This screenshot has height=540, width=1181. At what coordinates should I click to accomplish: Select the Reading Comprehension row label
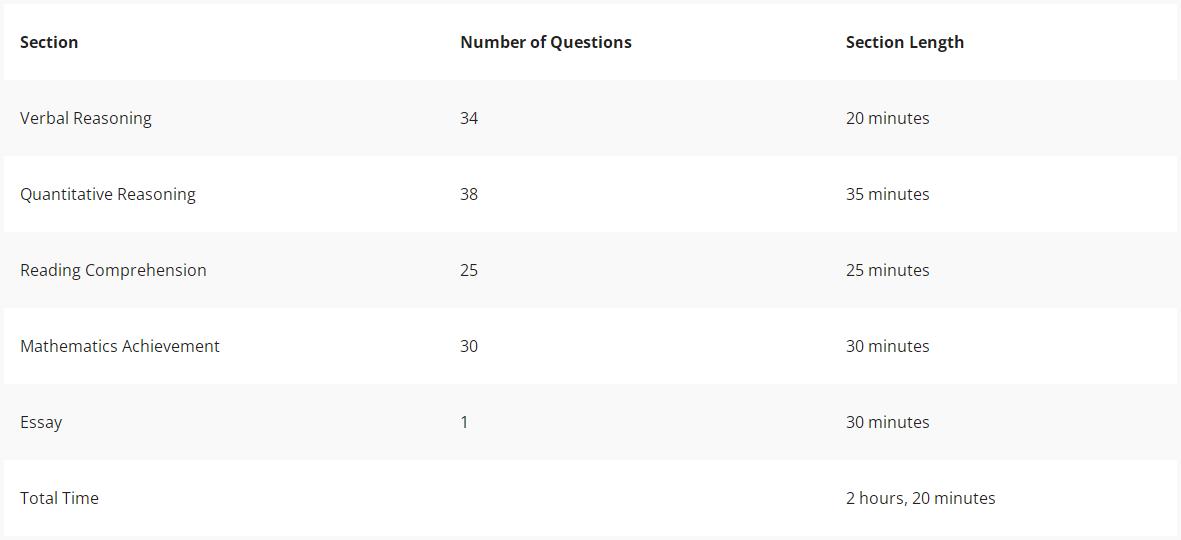pos(113,270)
